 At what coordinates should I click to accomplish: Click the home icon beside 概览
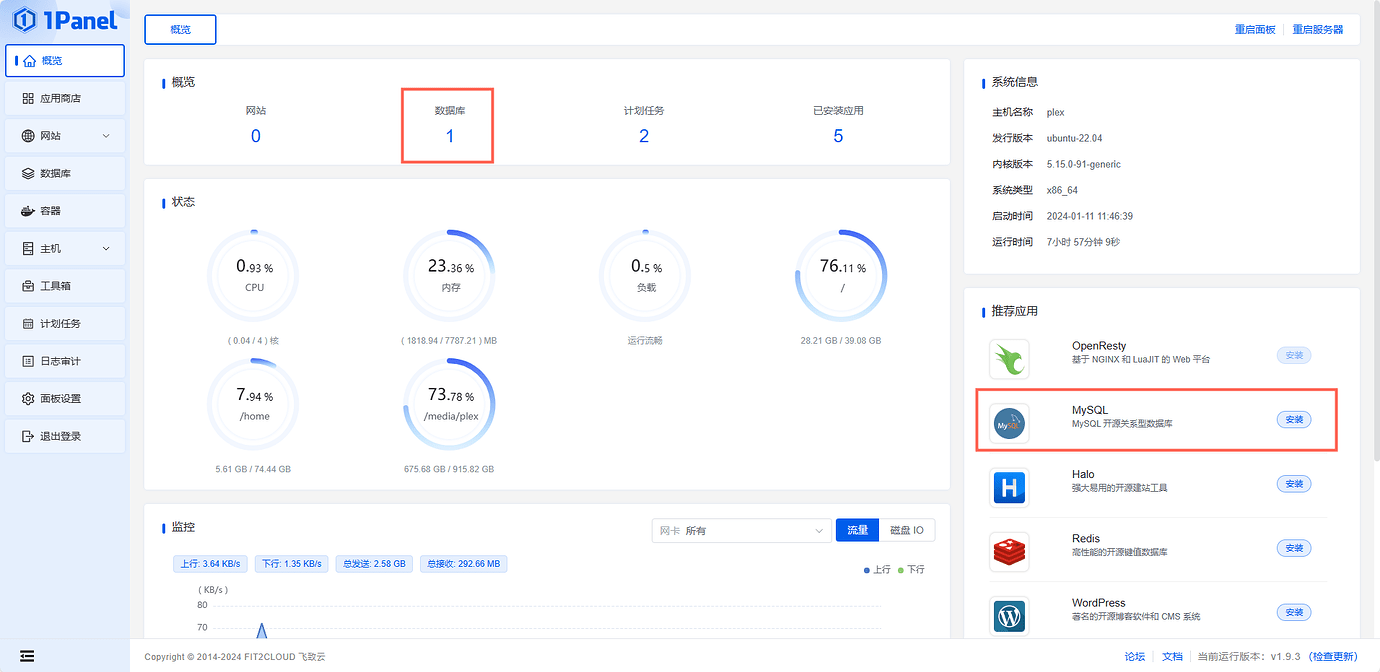(29, 61)
